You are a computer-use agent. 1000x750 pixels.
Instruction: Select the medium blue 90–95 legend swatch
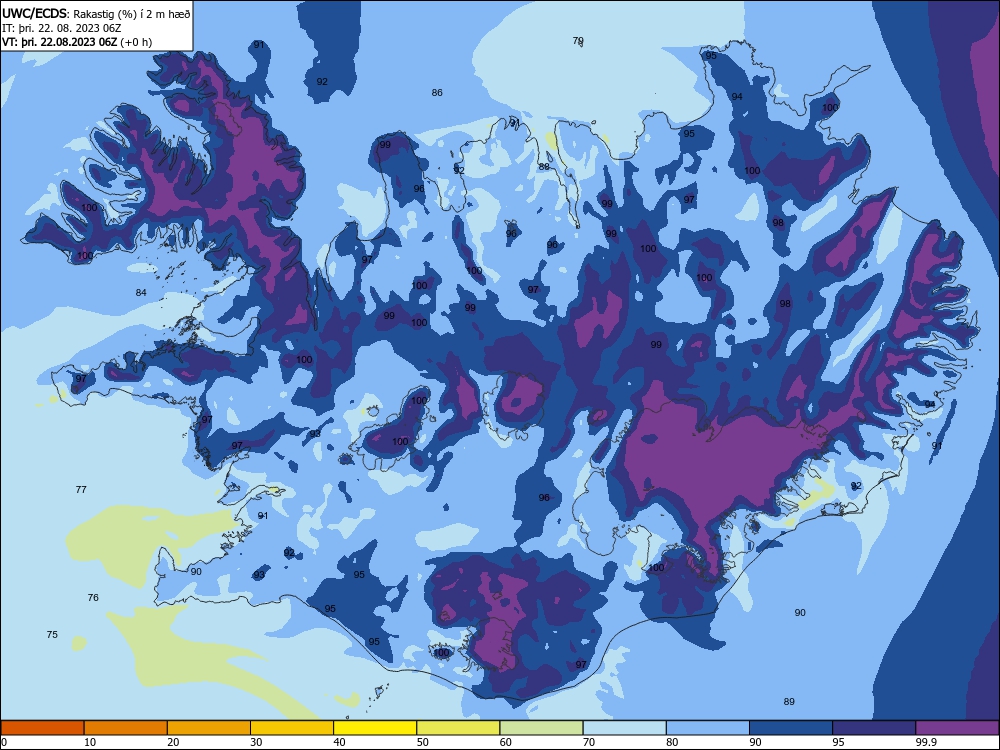(791, 728)
